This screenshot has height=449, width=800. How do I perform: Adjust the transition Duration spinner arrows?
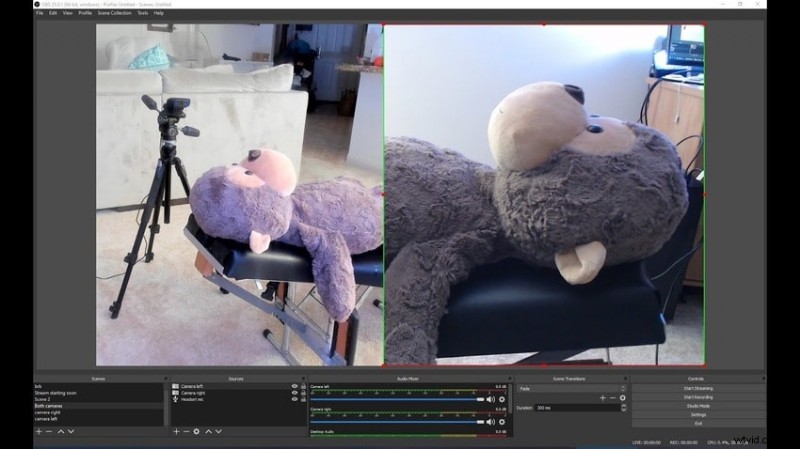[x=623, y=408]
